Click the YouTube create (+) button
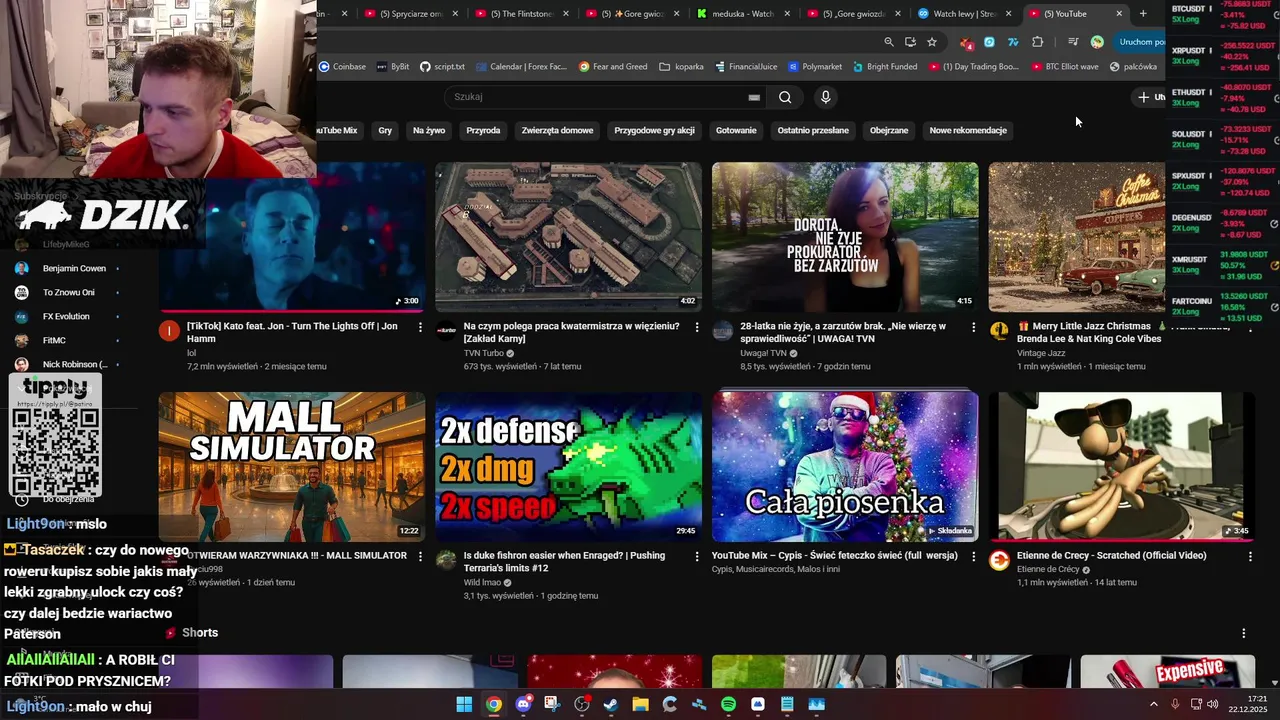Image resolution: width=1280 pixels, height=720 pixels. click(x=1150, y=97)
